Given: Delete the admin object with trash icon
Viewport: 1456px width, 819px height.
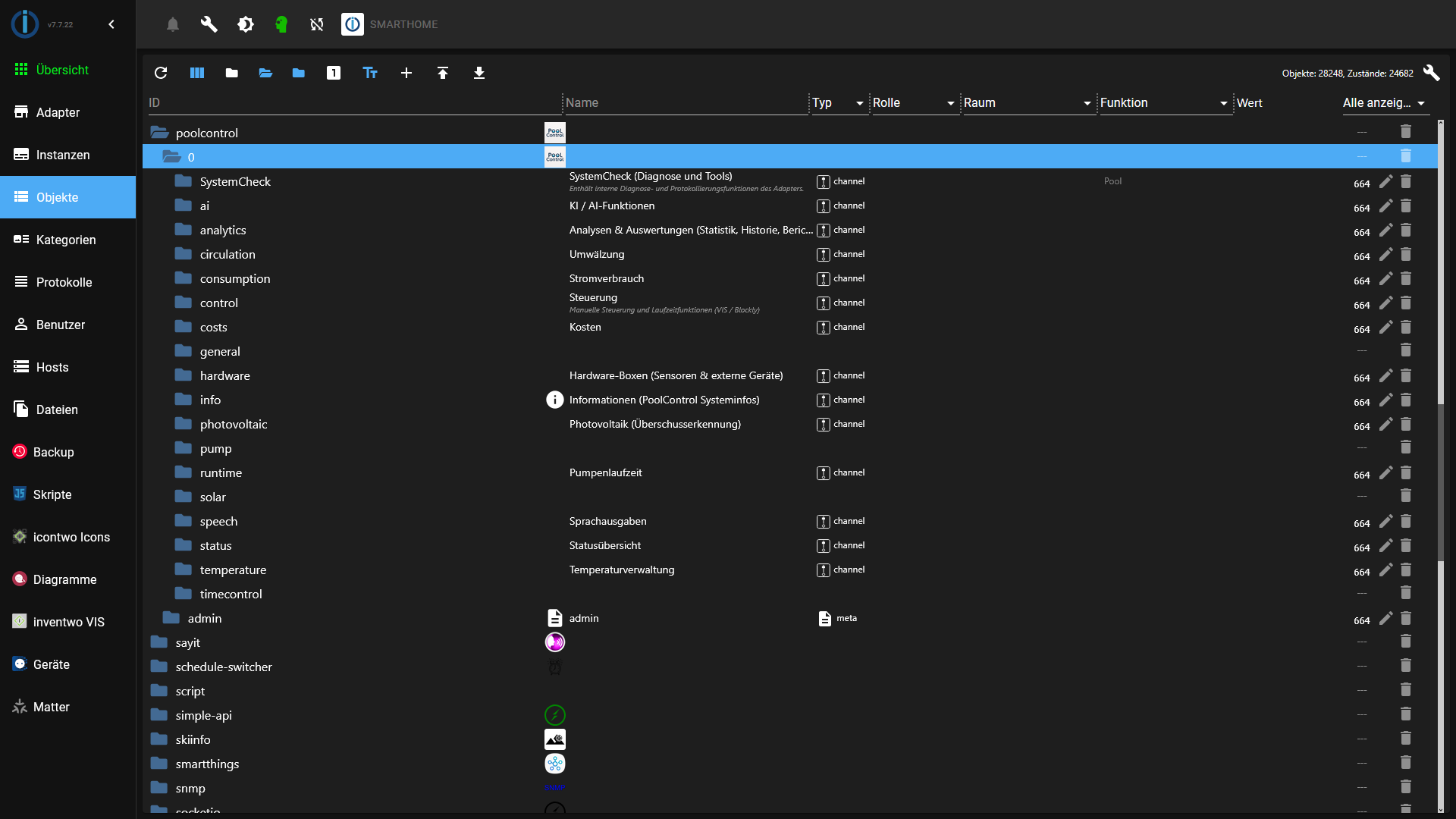Looking at the screenshot, I should 1407,617.
